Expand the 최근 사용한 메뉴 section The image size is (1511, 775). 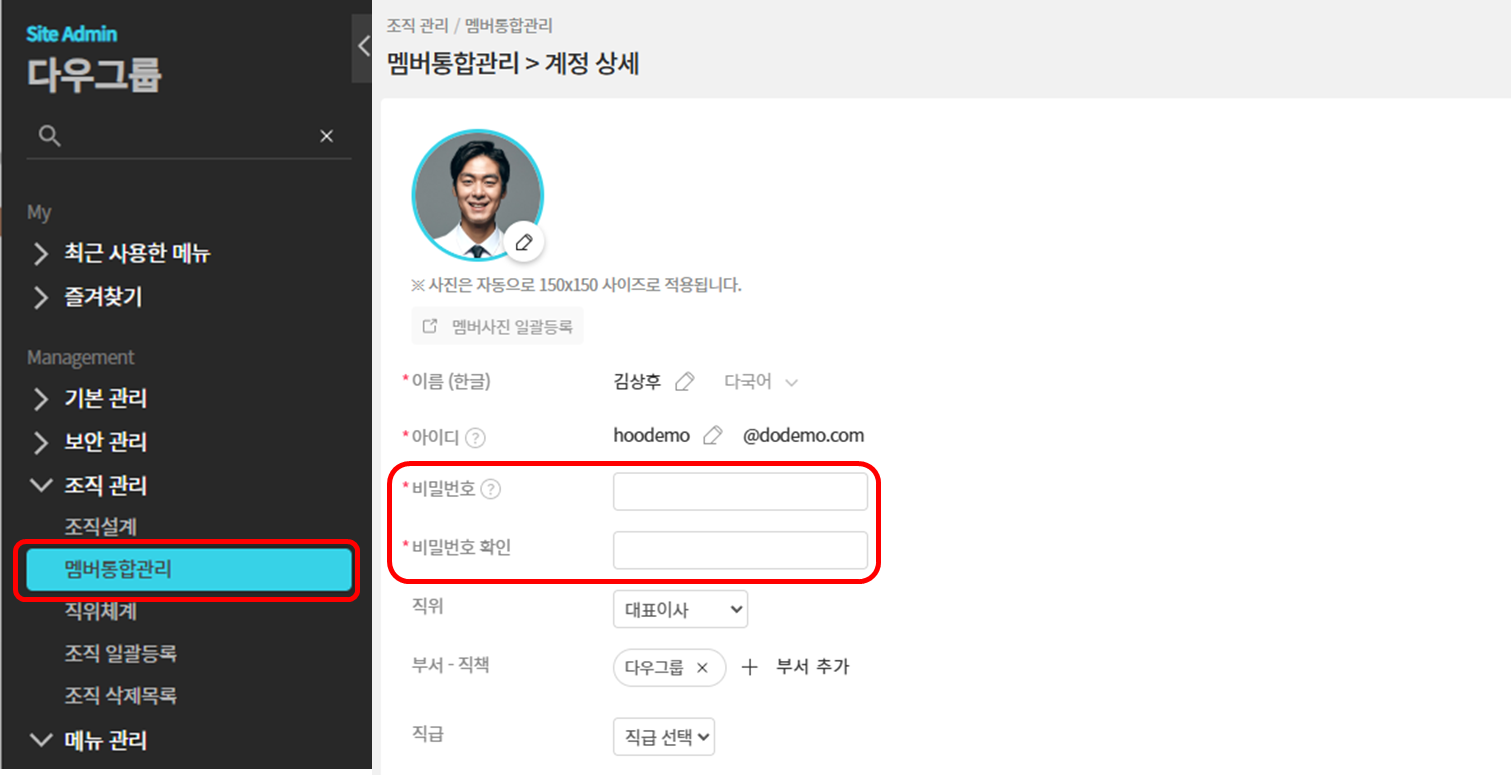pyautogui.click(x=41, y=253)
